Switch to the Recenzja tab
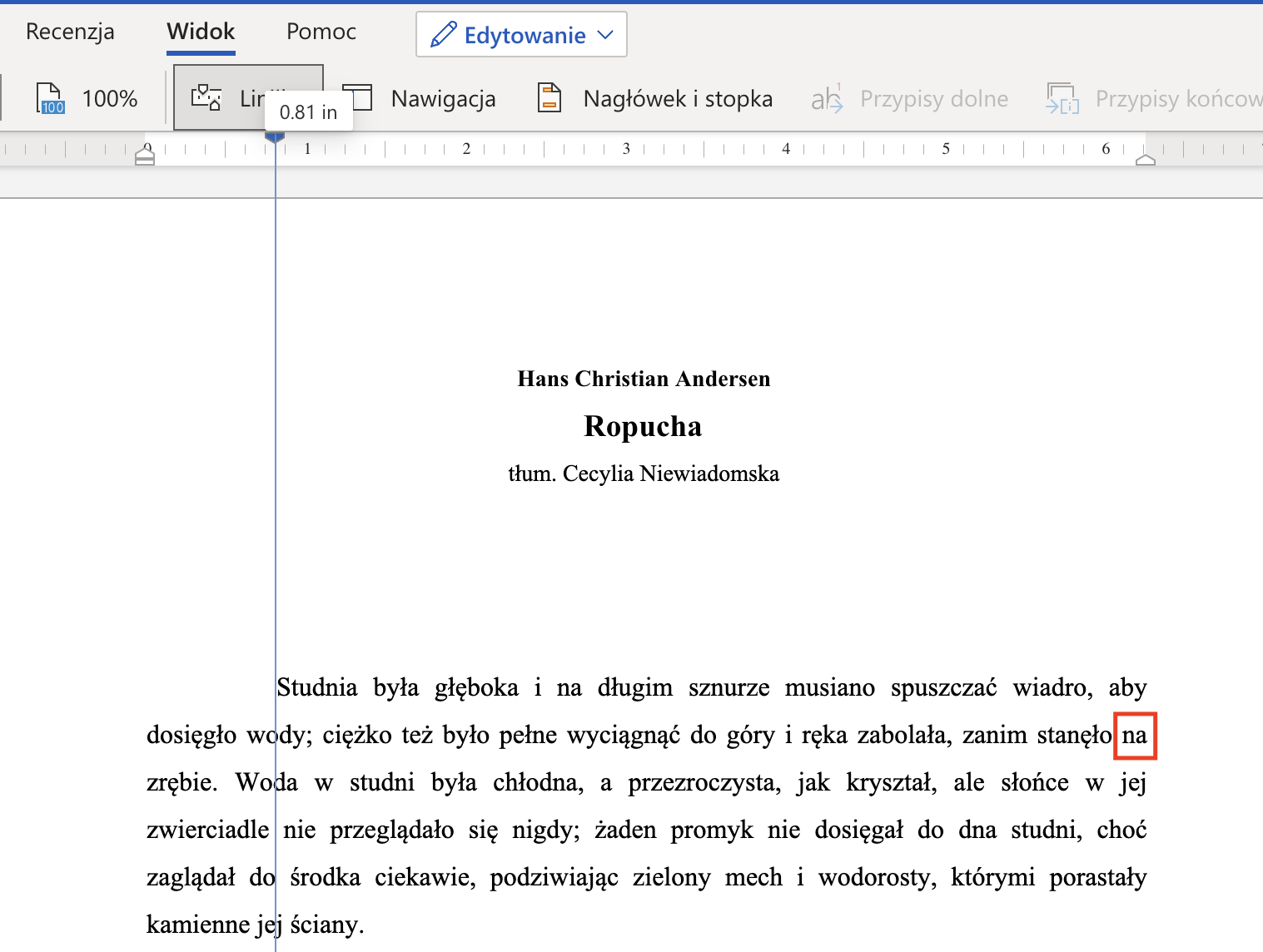1263x952 pixels. pyautogui.click(x=70, y=32)
